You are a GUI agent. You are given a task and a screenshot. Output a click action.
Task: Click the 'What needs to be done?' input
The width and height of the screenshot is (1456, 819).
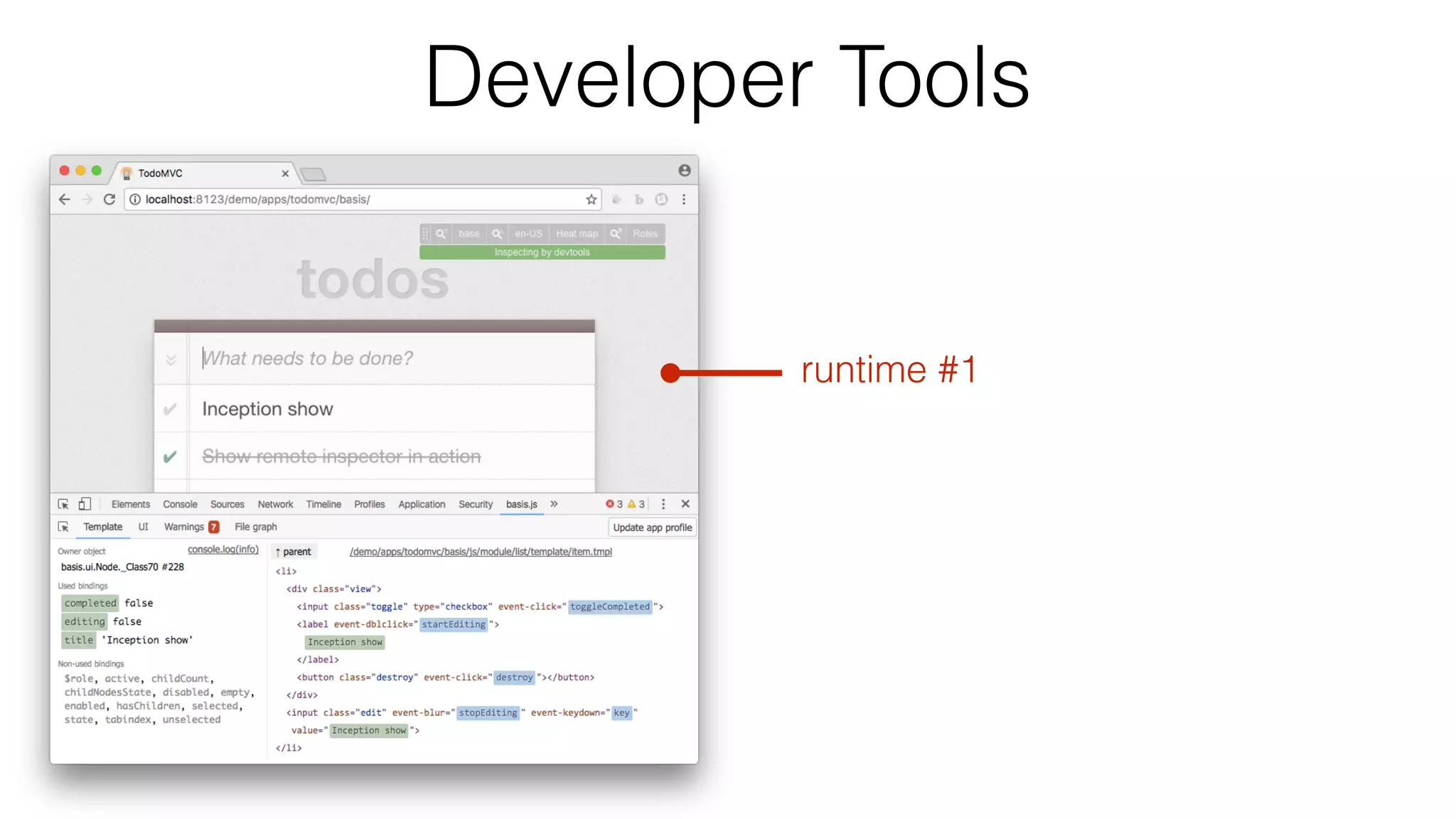392,359
